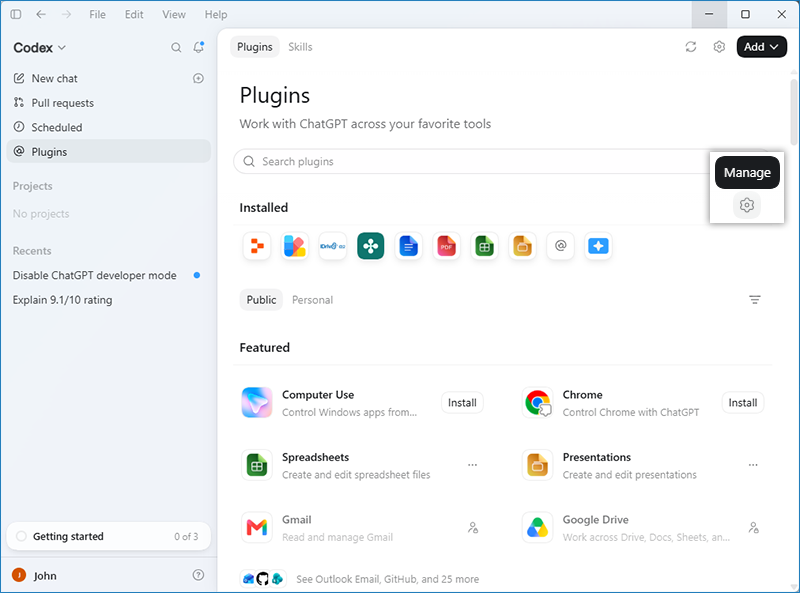Install the Chrome plugin

pos(742,403)
